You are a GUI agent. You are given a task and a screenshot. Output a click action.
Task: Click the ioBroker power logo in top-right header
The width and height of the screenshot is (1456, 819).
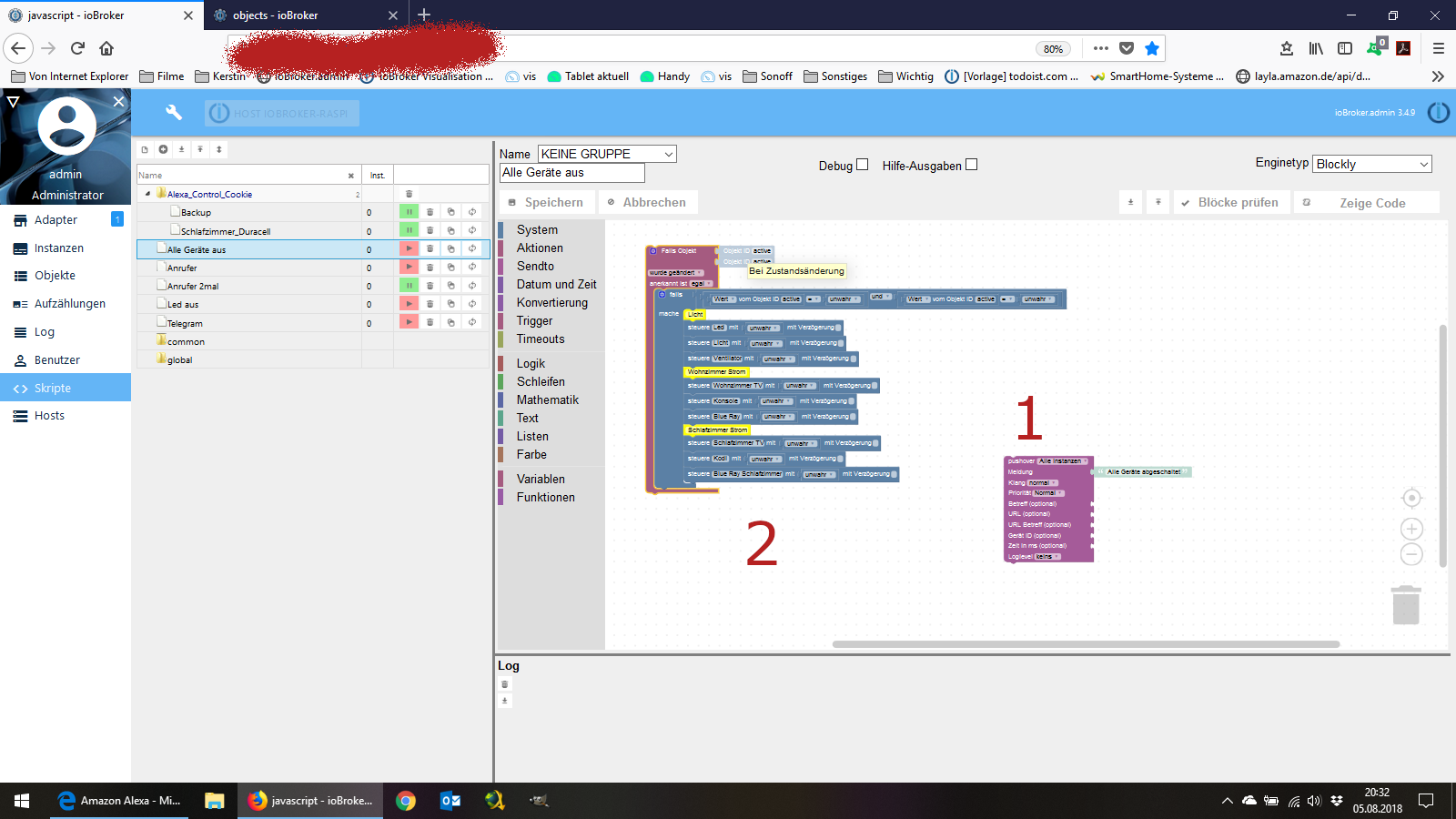click(1439, 113)
